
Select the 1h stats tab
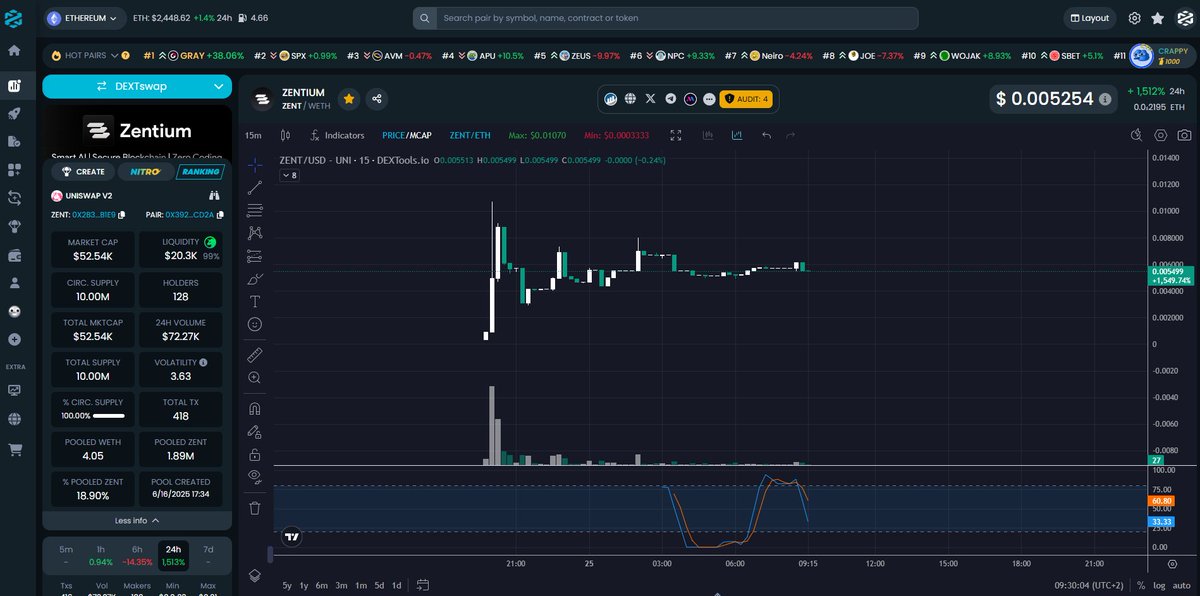pyautogui.click(x=101, y=555)
